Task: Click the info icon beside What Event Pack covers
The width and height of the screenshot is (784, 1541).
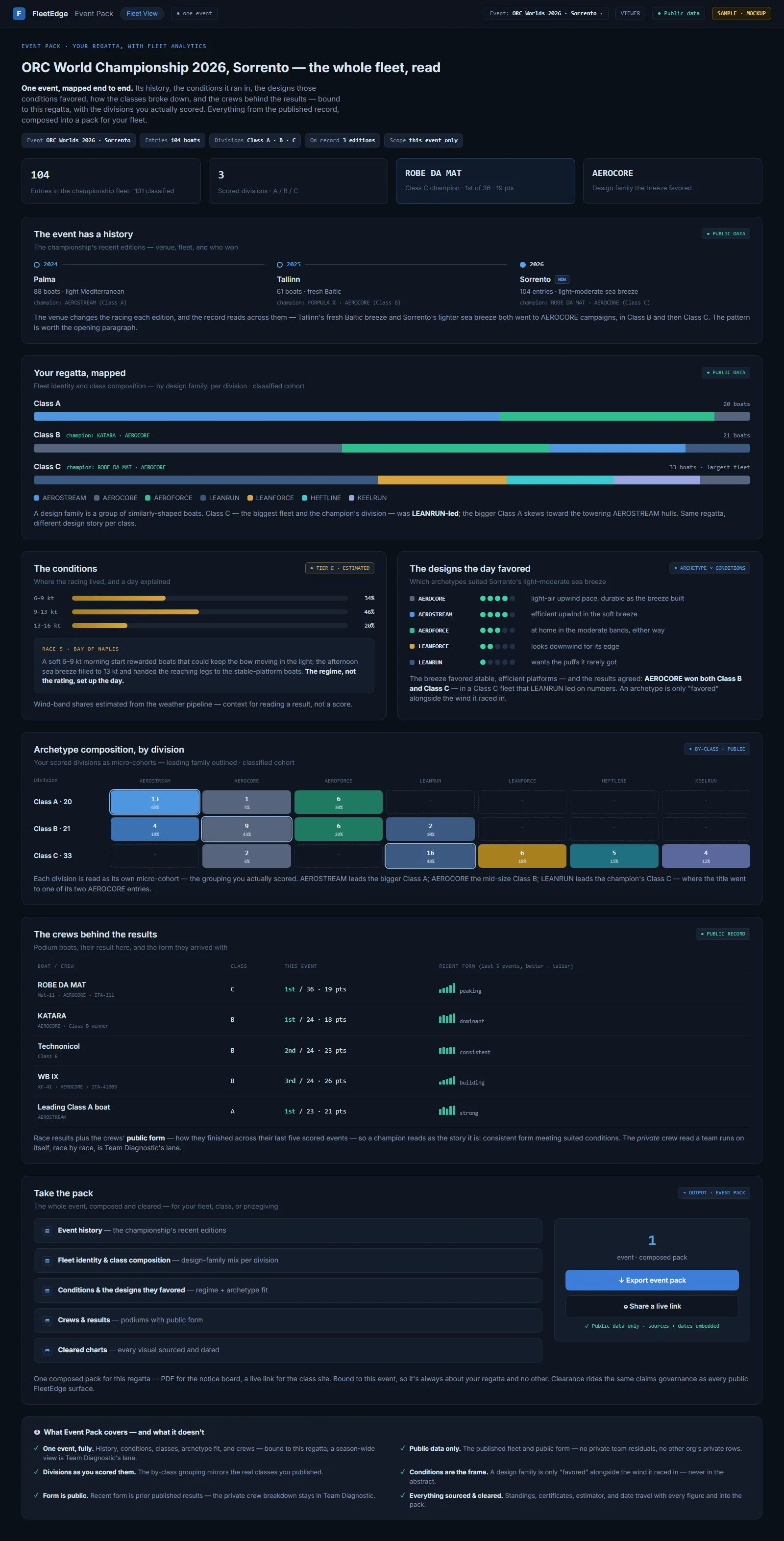Action: (37, 1432)
